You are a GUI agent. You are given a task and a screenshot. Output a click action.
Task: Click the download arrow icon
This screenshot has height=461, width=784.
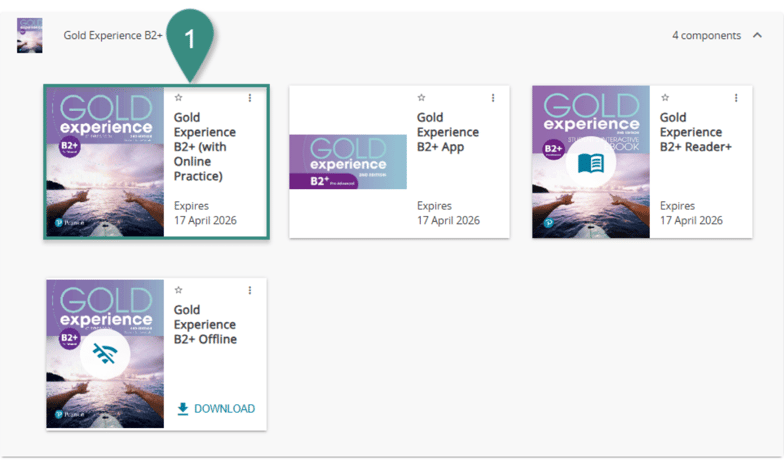(182, 409)
